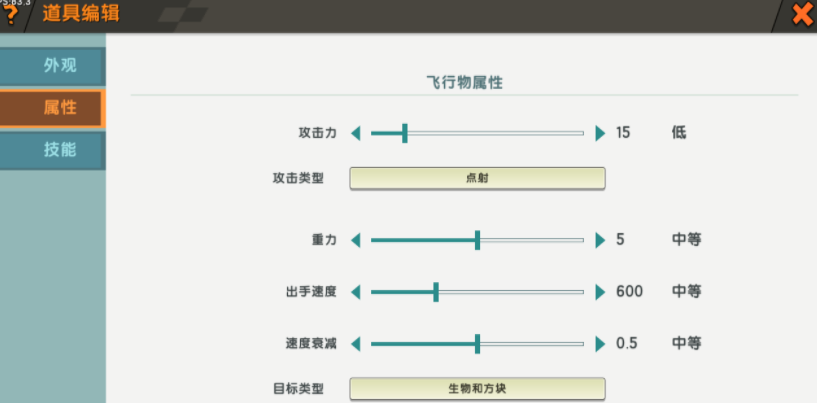Click the 速度衰减 slider handle
The image size is (817, 403).
click(478, 344)
